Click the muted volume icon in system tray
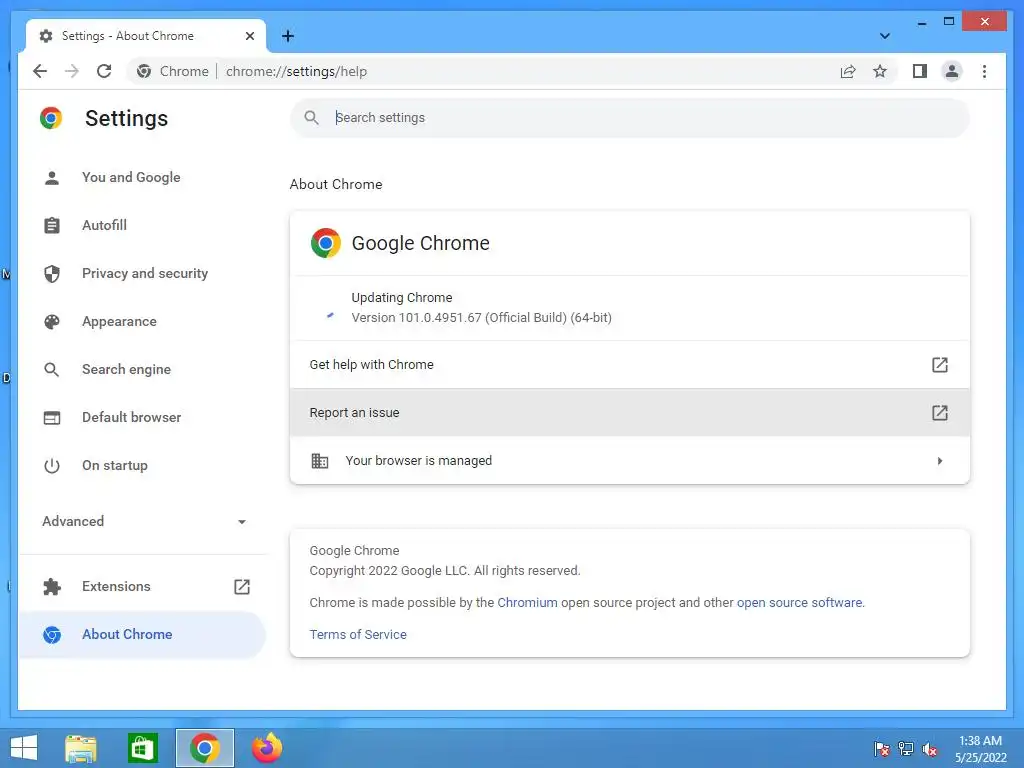 point(929,749)
